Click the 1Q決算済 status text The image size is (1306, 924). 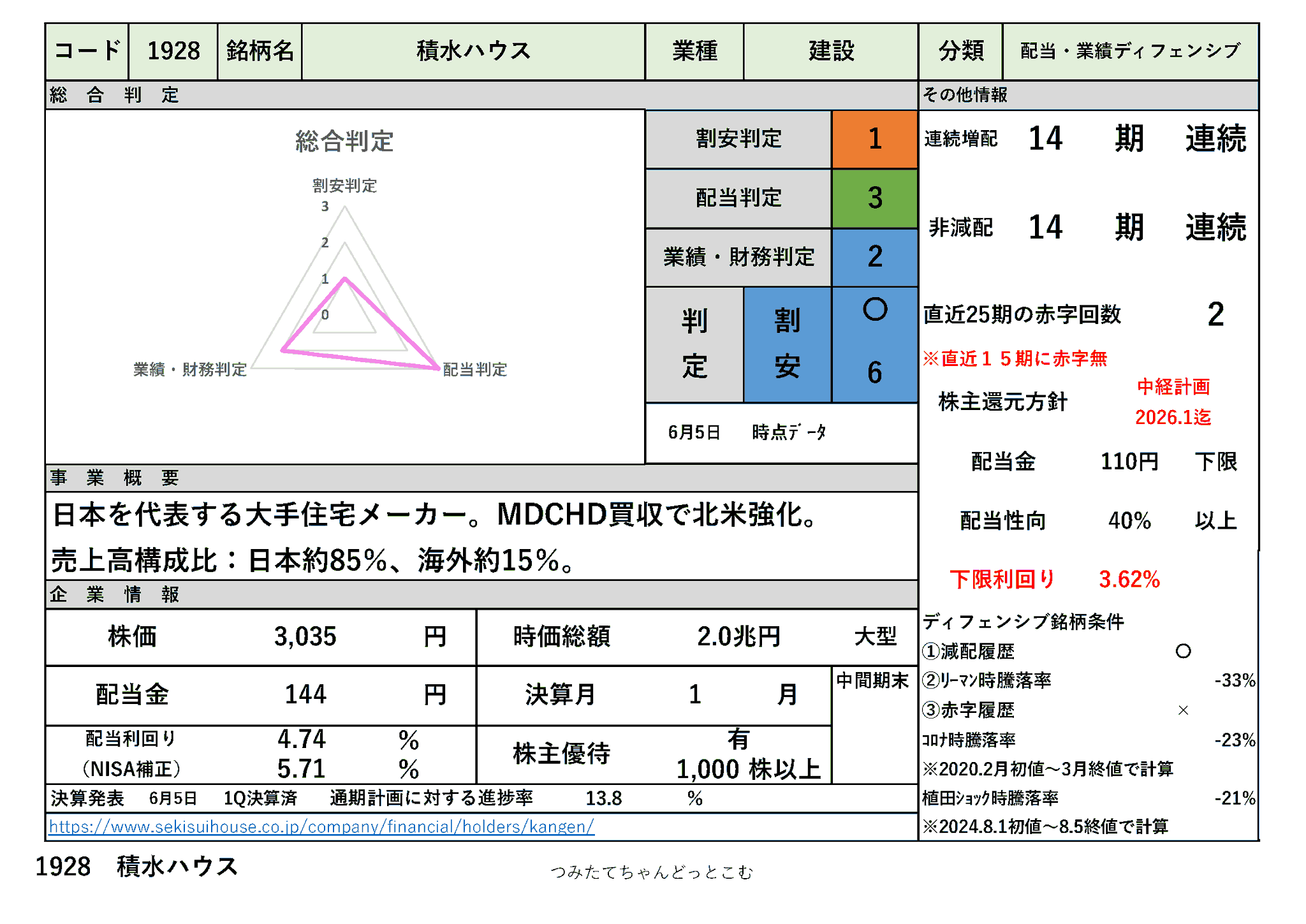(260, 798)
